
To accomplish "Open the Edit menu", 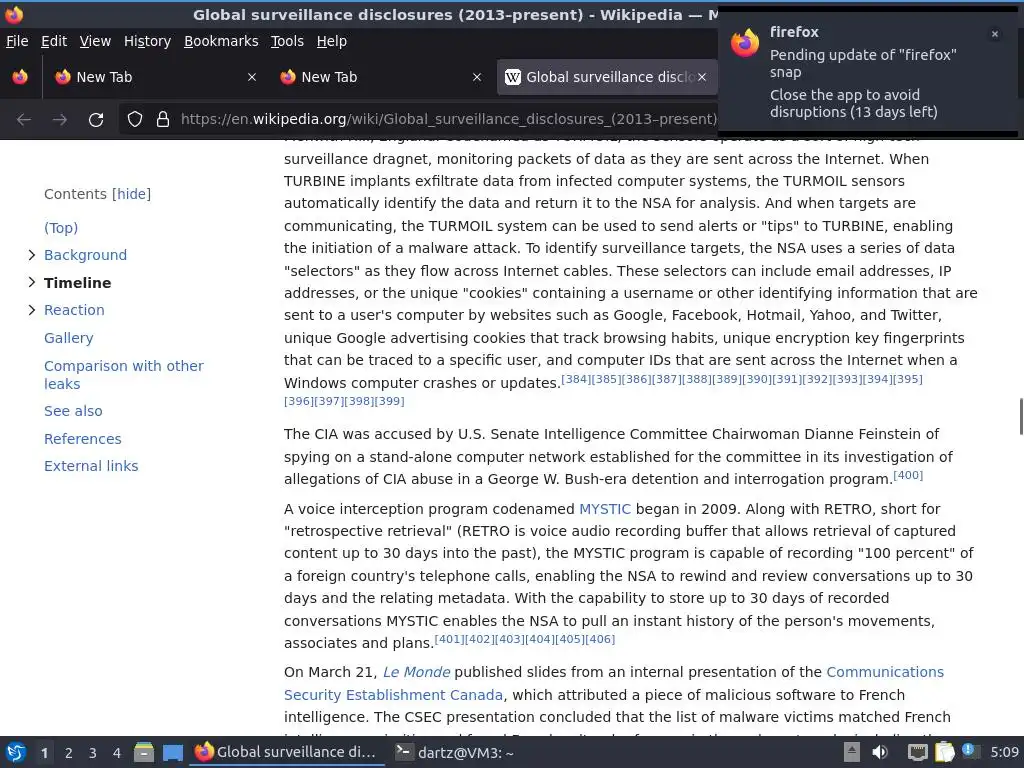I will tap(54, 41).
